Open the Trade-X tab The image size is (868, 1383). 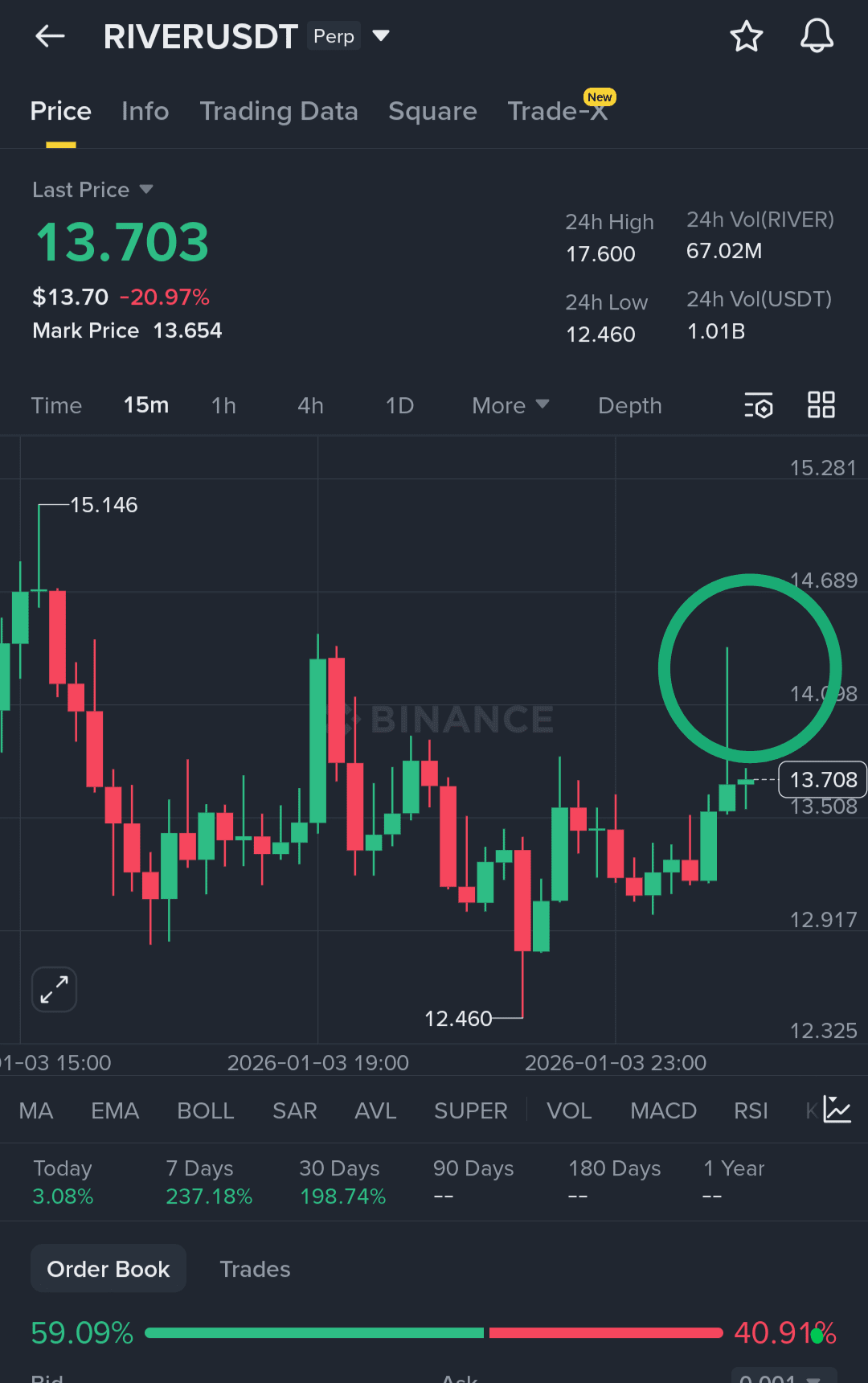tap(558, 111)
